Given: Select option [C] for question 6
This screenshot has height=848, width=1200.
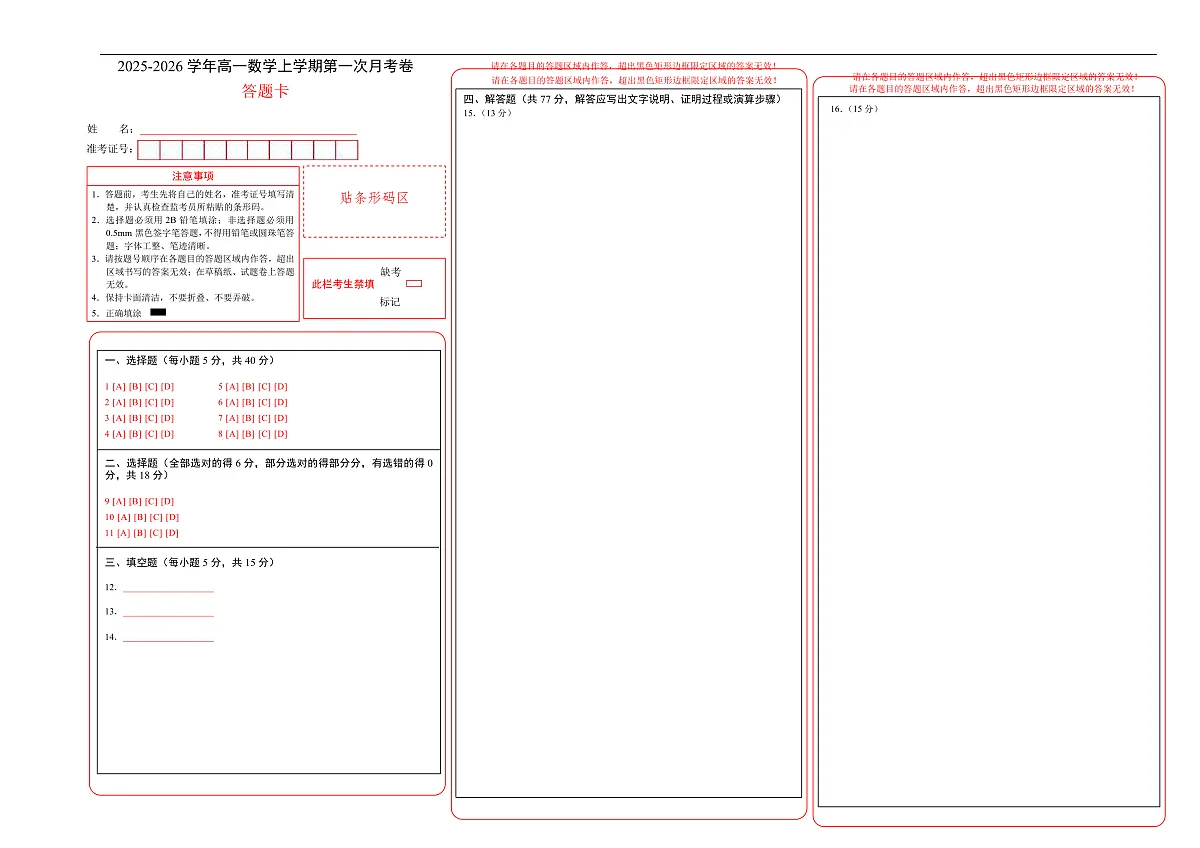Looking at the screenshot, I should coord(264,403).
